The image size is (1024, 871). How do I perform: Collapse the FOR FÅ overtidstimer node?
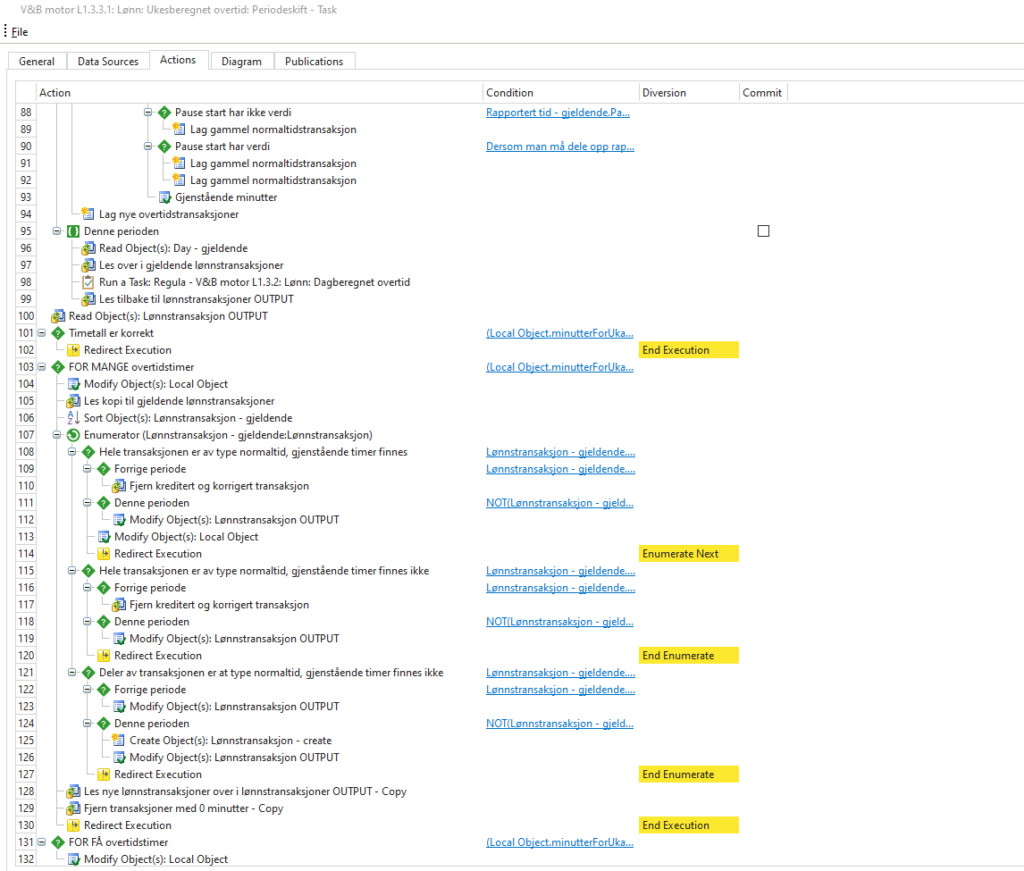click(x=42, y=843)
